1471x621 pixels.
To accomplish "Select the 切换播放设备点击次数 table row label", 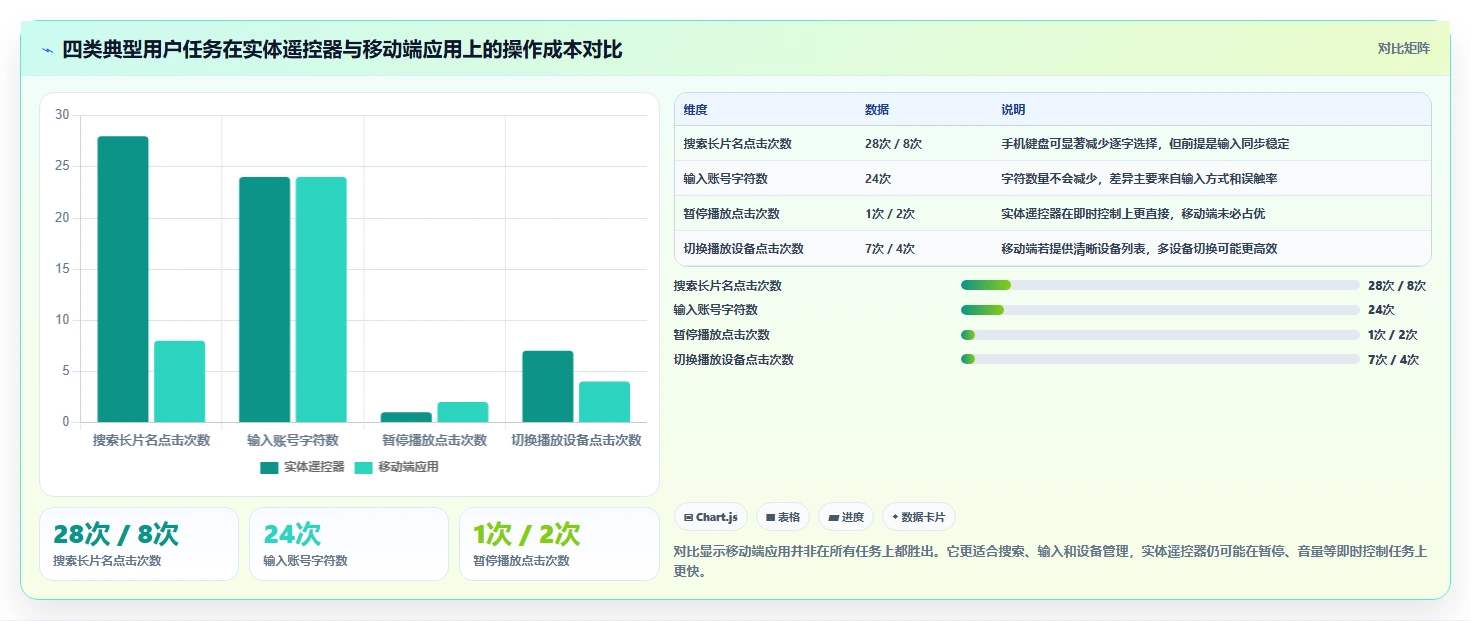I will click(x=743, y=249).
